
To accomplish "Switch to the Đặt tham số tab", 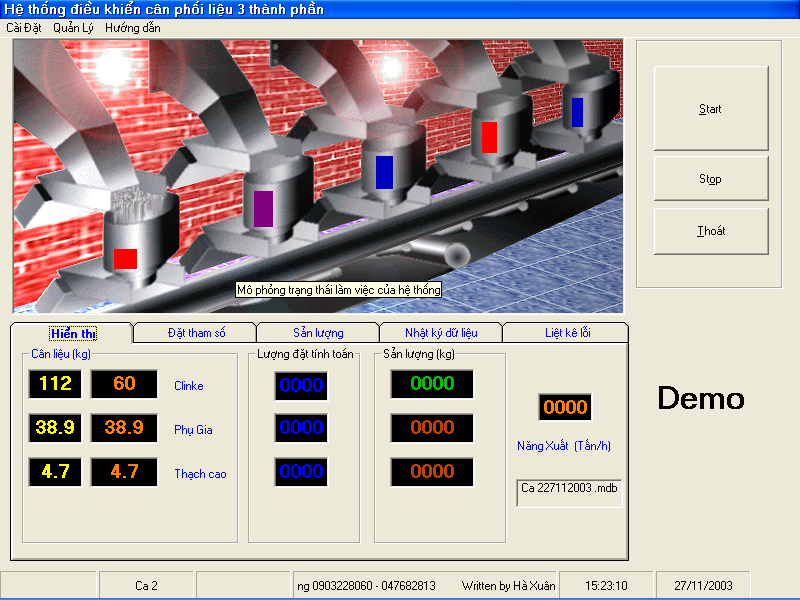I will (196, 333).
